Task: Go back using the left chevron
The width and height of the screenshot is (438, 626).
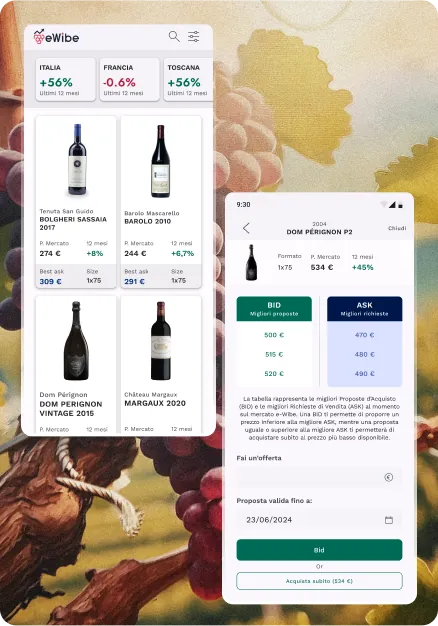Action: point(246,228)
